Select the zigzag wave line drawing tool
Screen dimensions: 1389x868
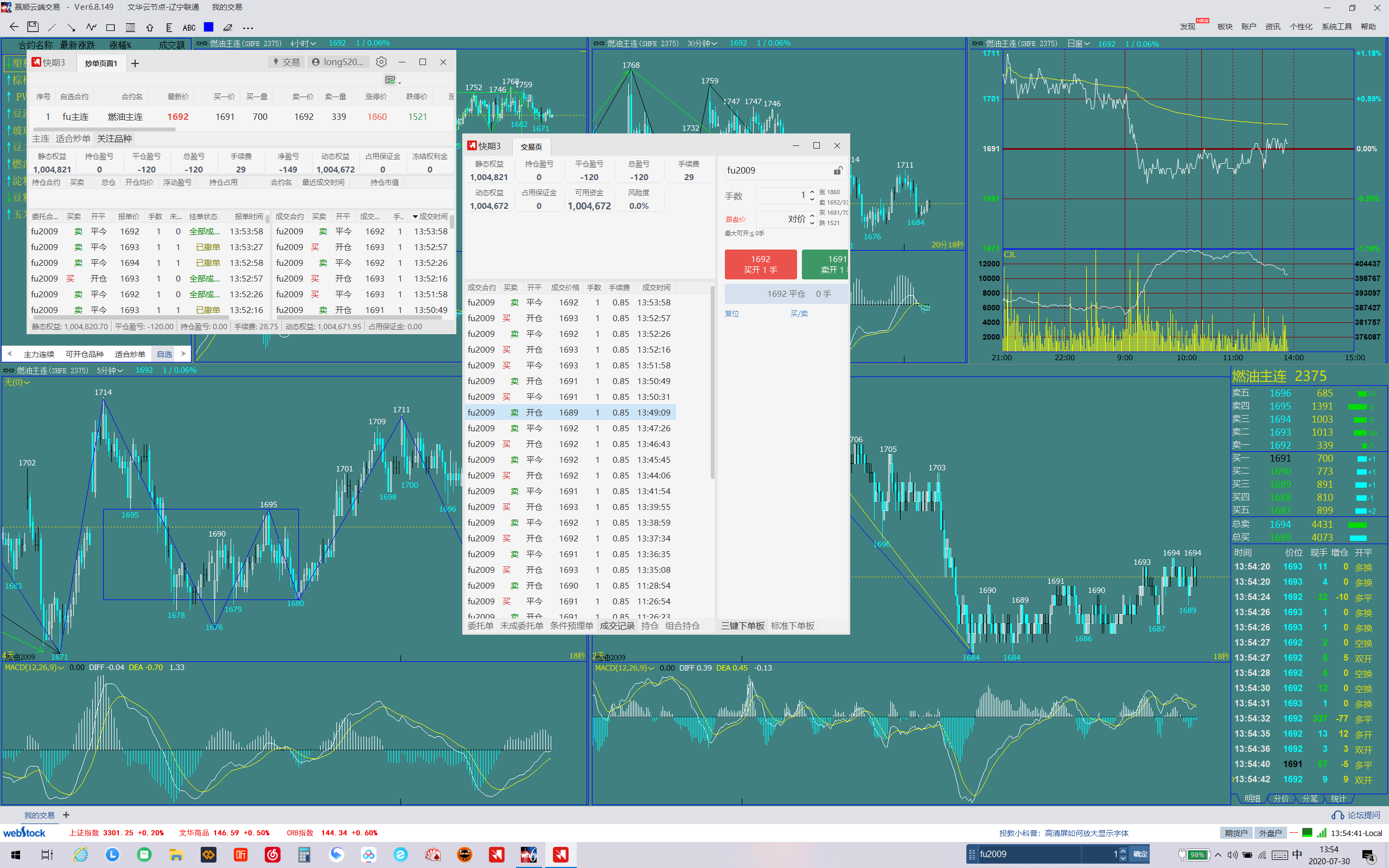coord(91,27)
